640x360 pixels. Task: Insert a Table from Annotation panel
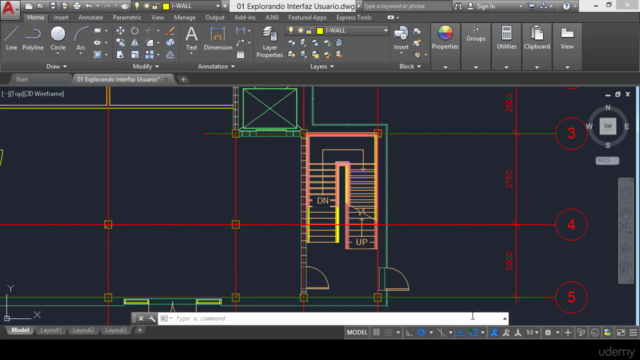click(240, 55)
